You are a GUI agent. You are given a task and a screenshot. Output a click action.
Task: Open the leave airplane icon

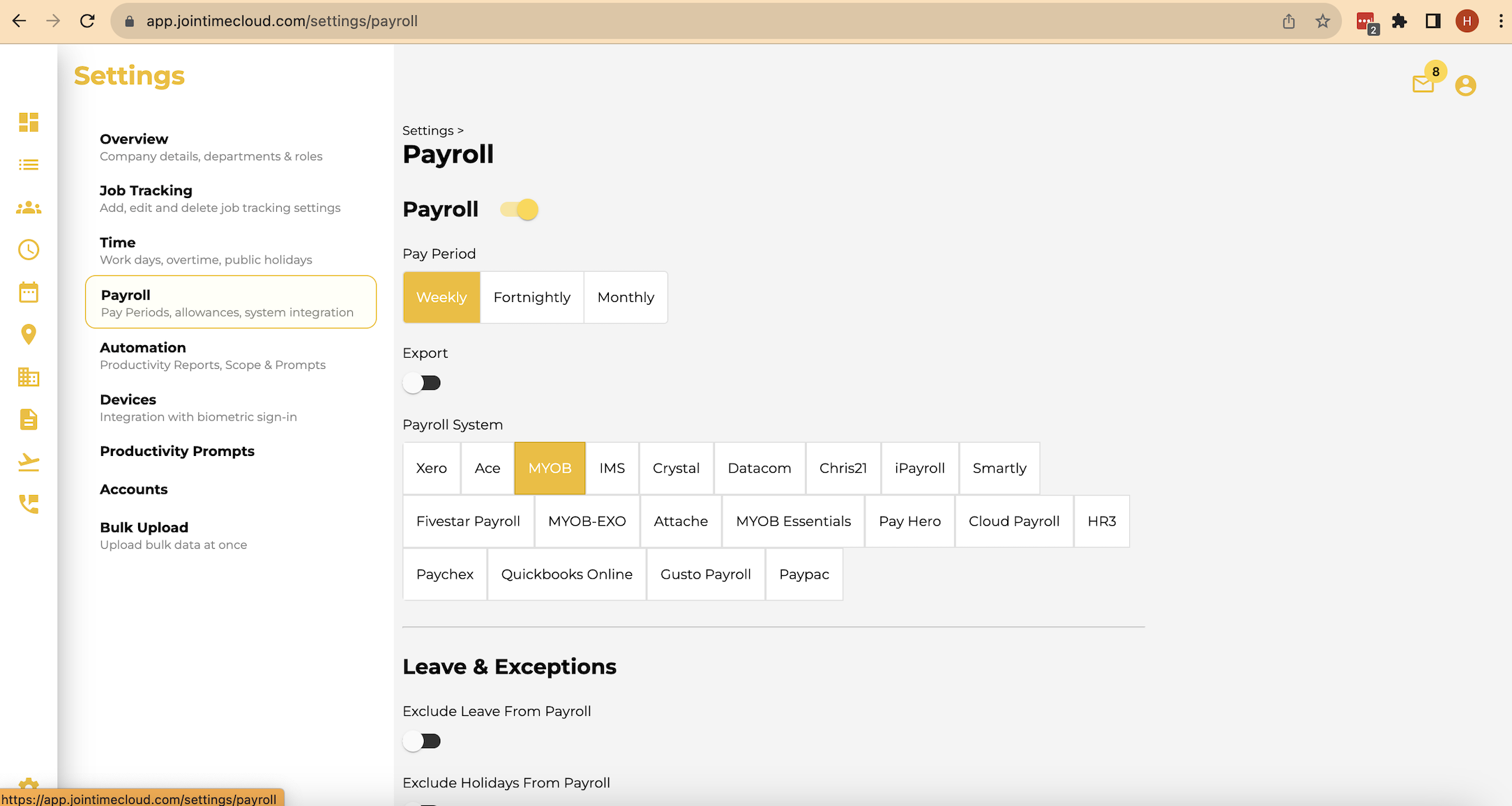(x=28, y=462)
